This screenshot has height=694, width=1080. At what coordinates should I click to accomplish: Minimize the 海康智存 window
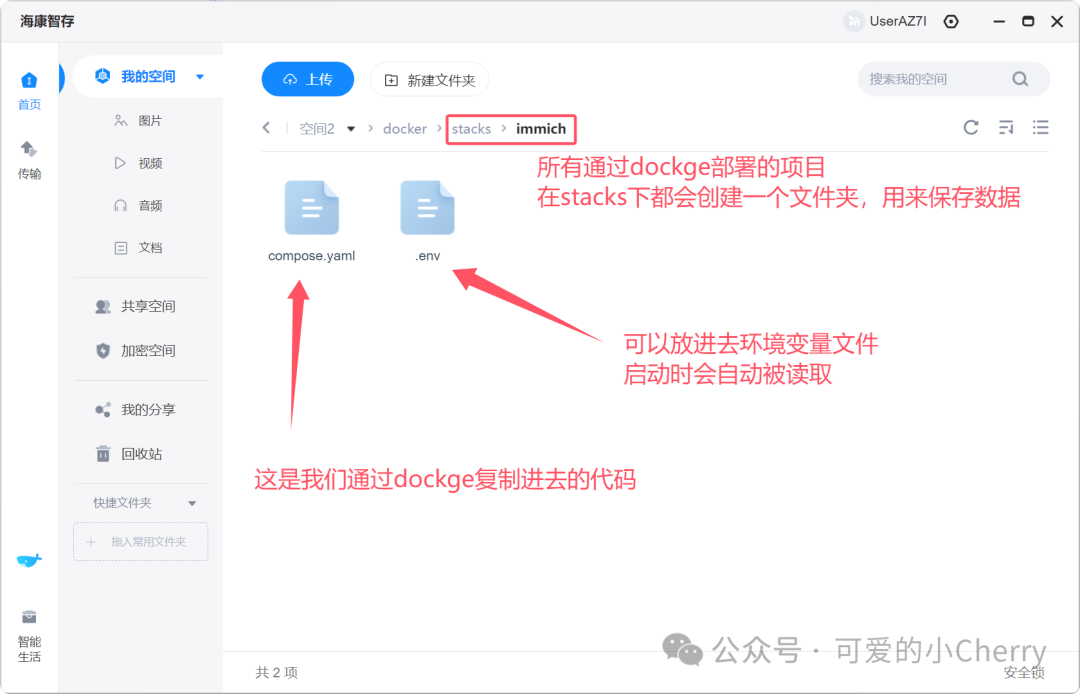999,21
